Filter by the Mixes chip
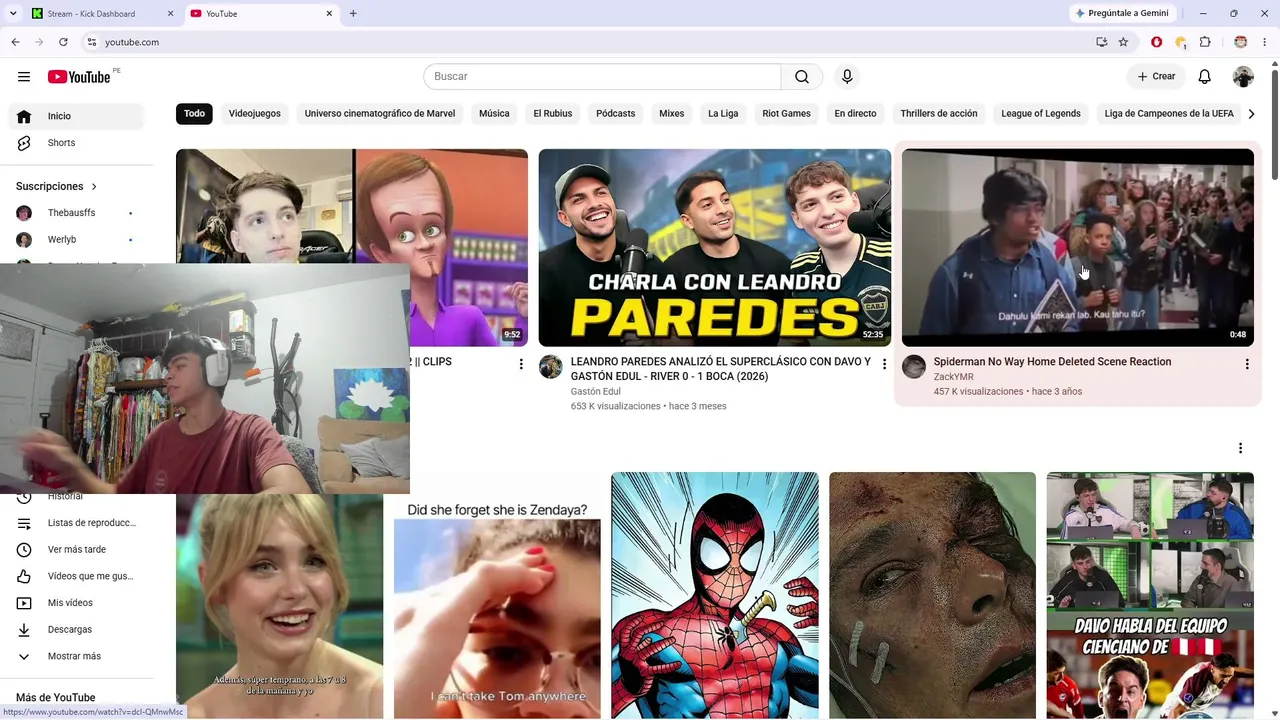This screenshot has height=720, width=1280. pos(672,114)
